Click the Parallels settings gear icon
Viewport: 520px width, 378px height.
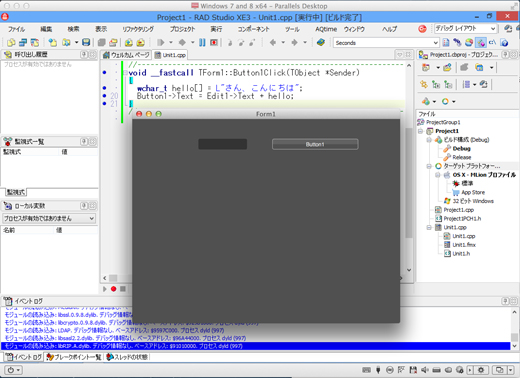coord(481,370)
